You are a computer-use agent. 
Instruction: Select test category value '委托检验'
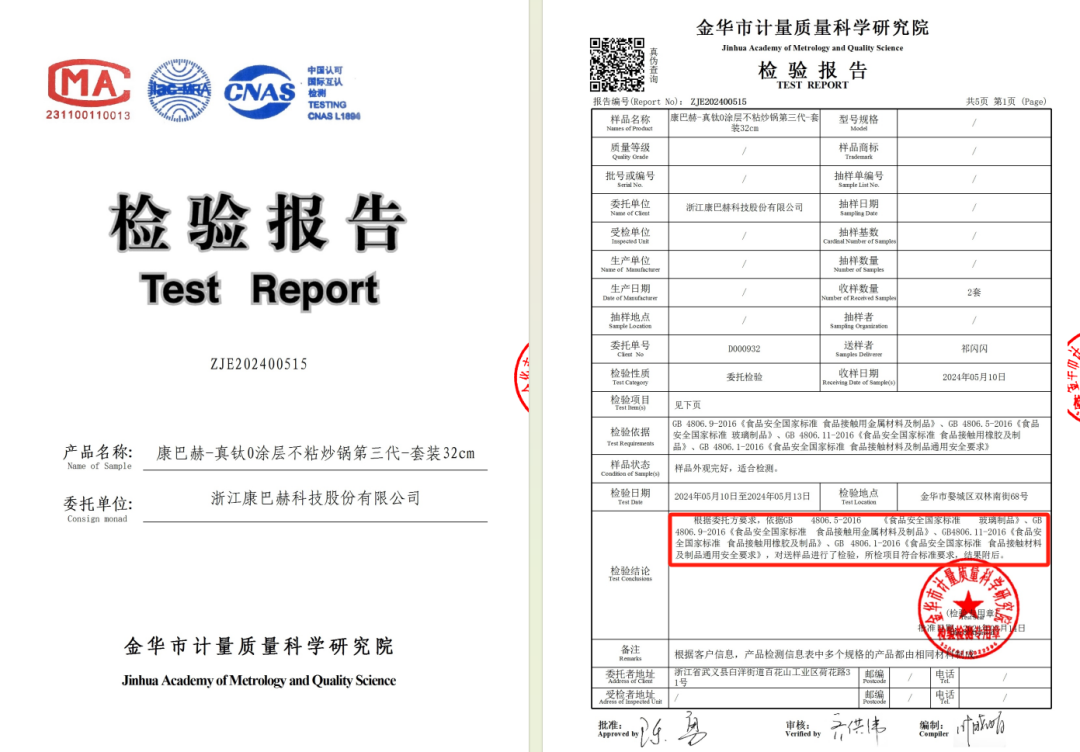(x=744, y=377)
